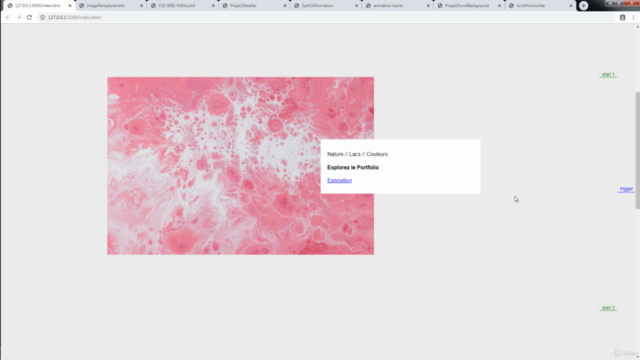
Task: Close the animation bezier tab
Action: [x=428, y=6]
